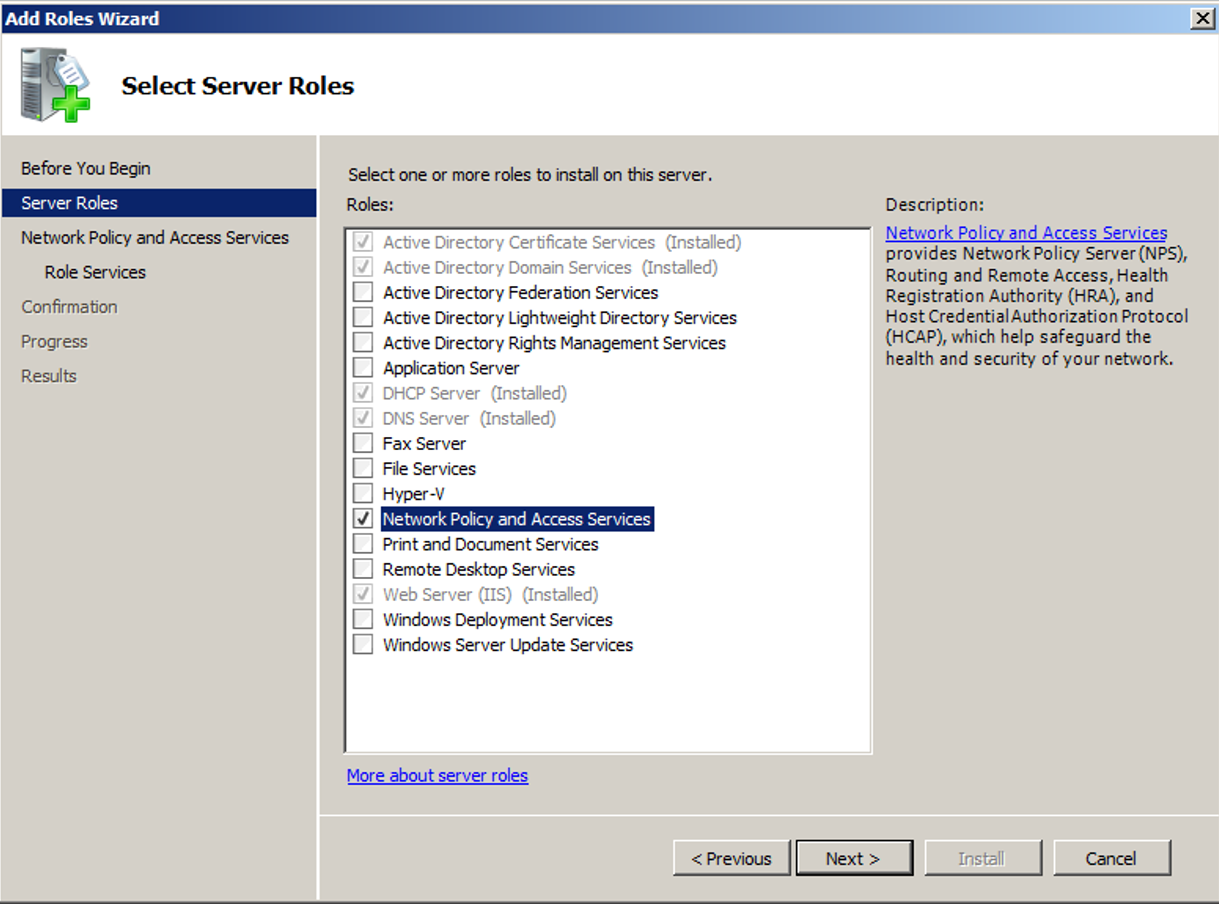Check Active Directory Federation Services
This screenshot has width=1219, height=904.
[x=363, y=293]
